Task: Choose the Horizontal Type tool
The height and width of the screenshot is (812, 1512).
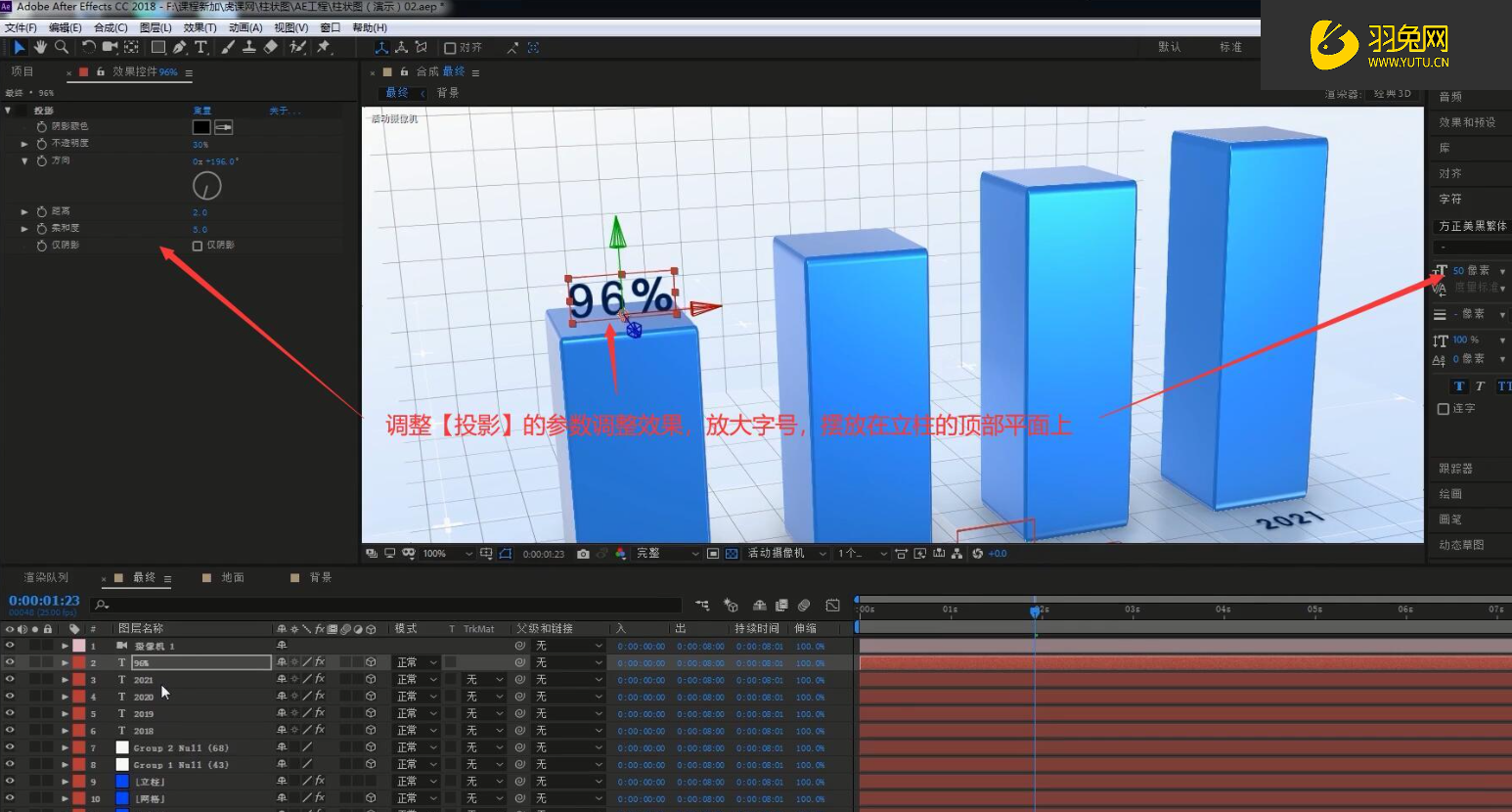Action: (201, 47)
